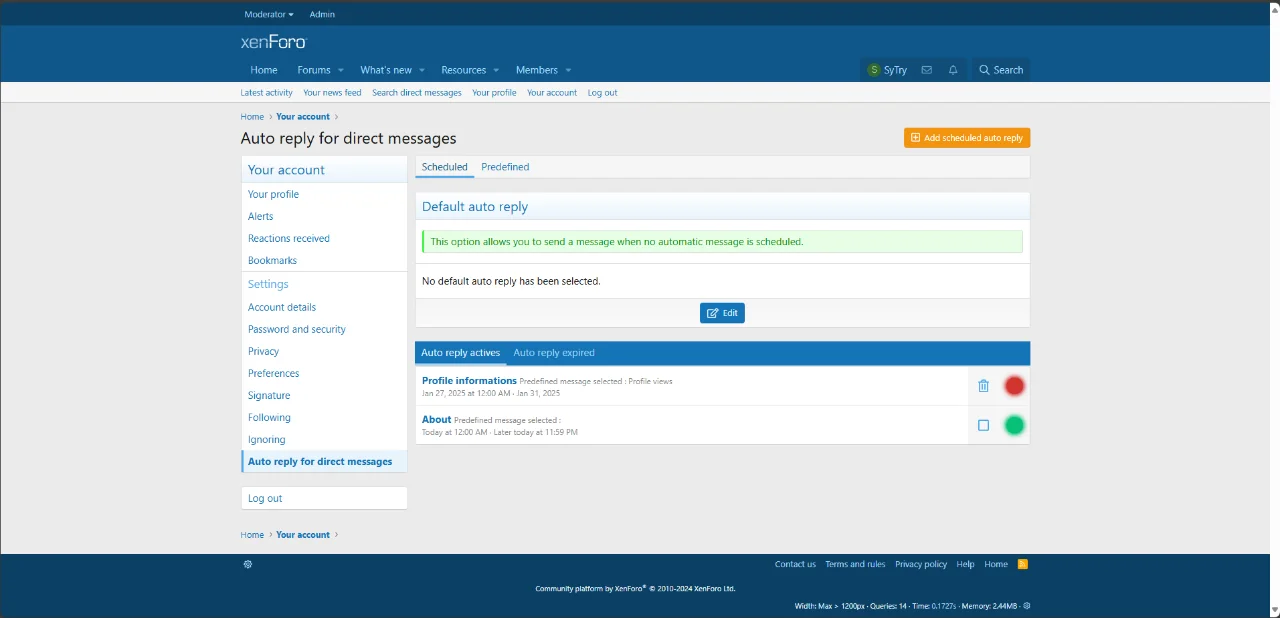The height and width of the screenshot is (618, 1280).
Task: Expand the Moderator dropdown in the top bar
Action: pyautogui.click(x=268, y=14)
